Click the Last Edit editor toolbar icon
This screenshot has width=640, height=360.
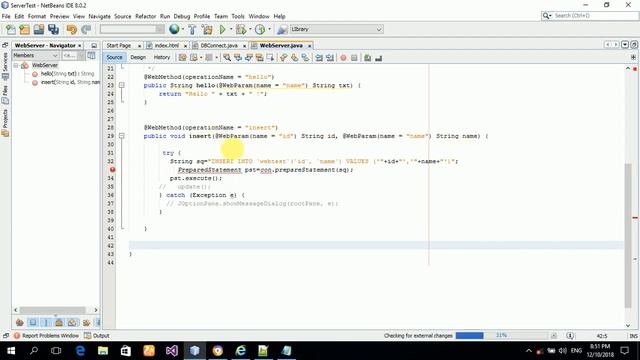tap(182, 58)
